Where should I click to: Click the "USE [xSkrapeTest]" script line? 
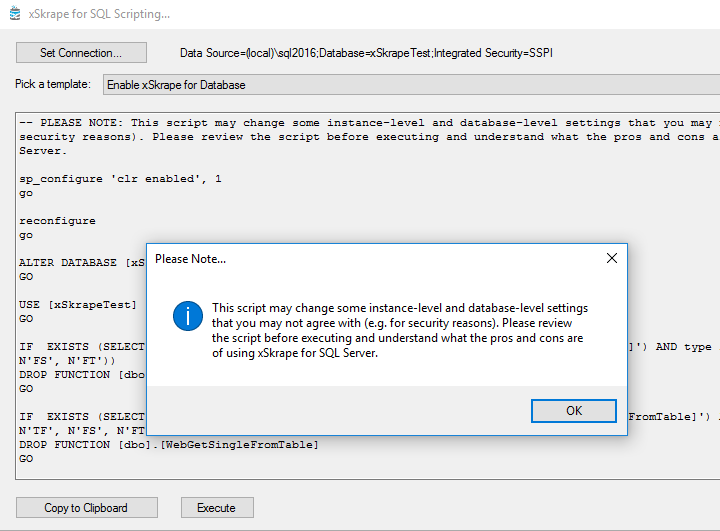point(78,305)
